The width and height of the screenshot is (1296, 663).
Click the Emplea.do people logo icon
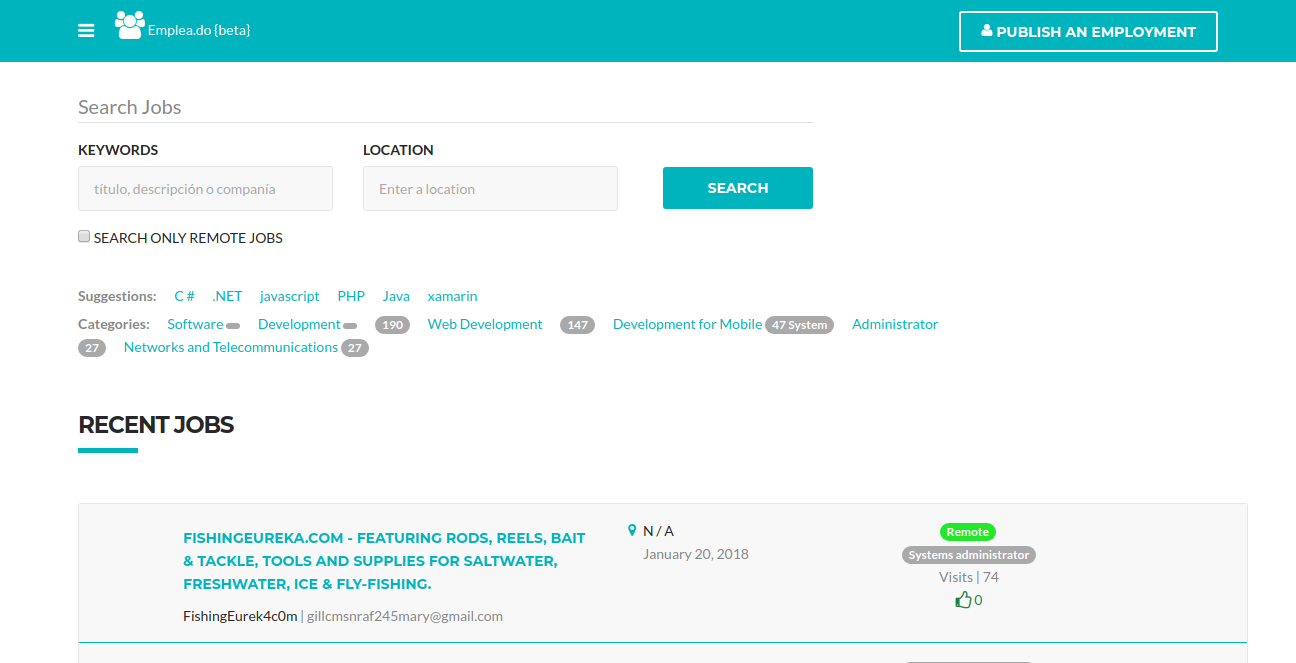[x=129, y=25]
